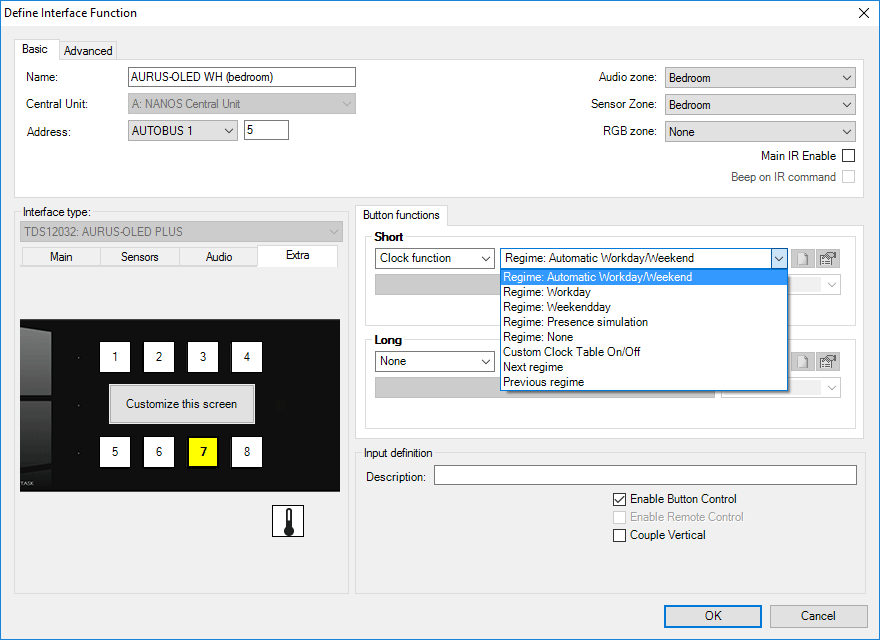
Task: Click the Description input field
Action: [645, 475]
